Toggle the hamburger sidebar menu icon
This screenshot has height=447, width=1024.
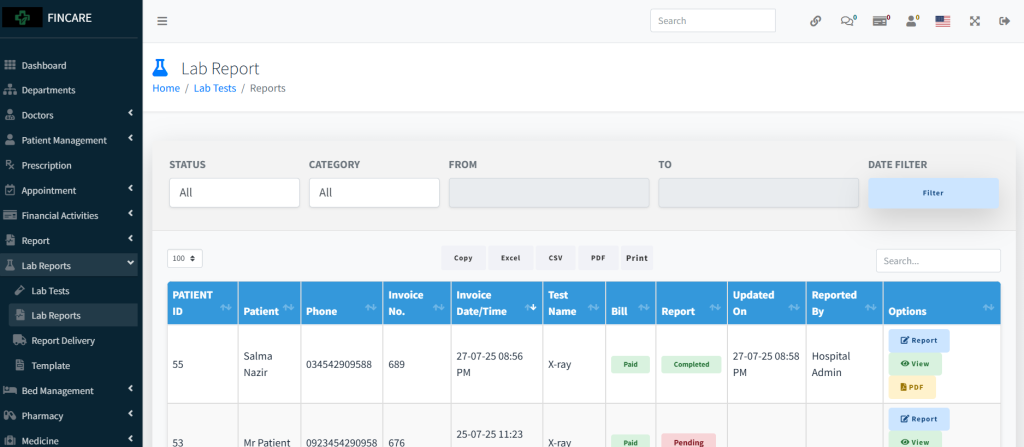click(x=162, y=21)
